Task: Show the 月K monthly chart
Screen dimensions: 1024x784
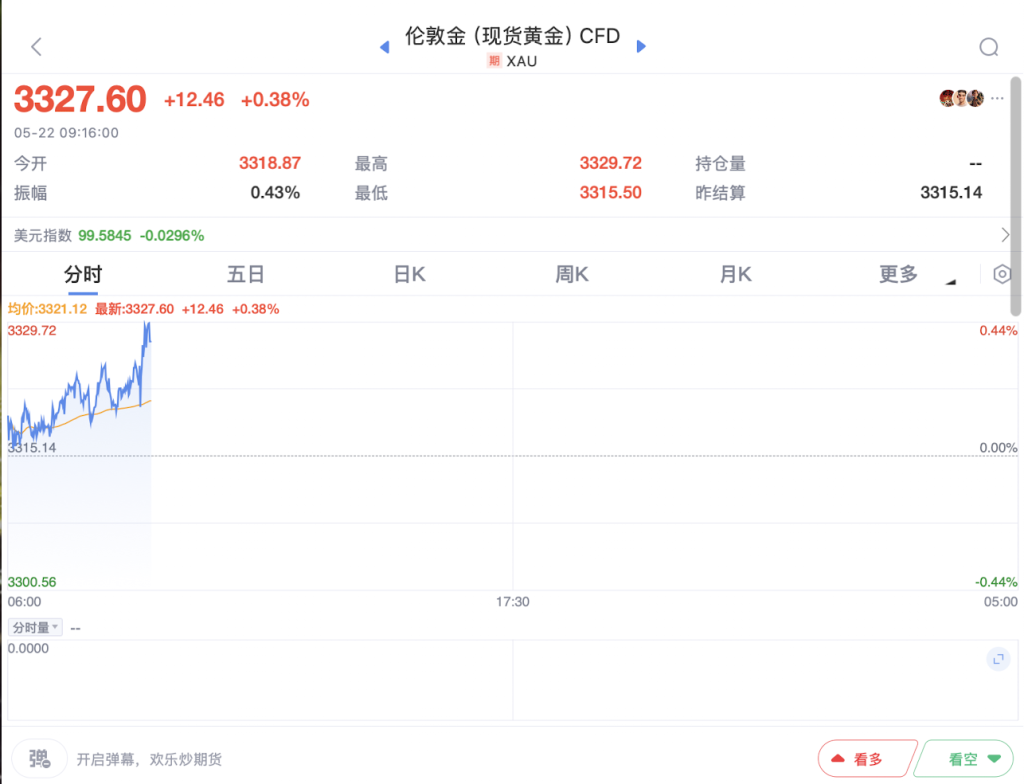Action: (x=735, y=275)
